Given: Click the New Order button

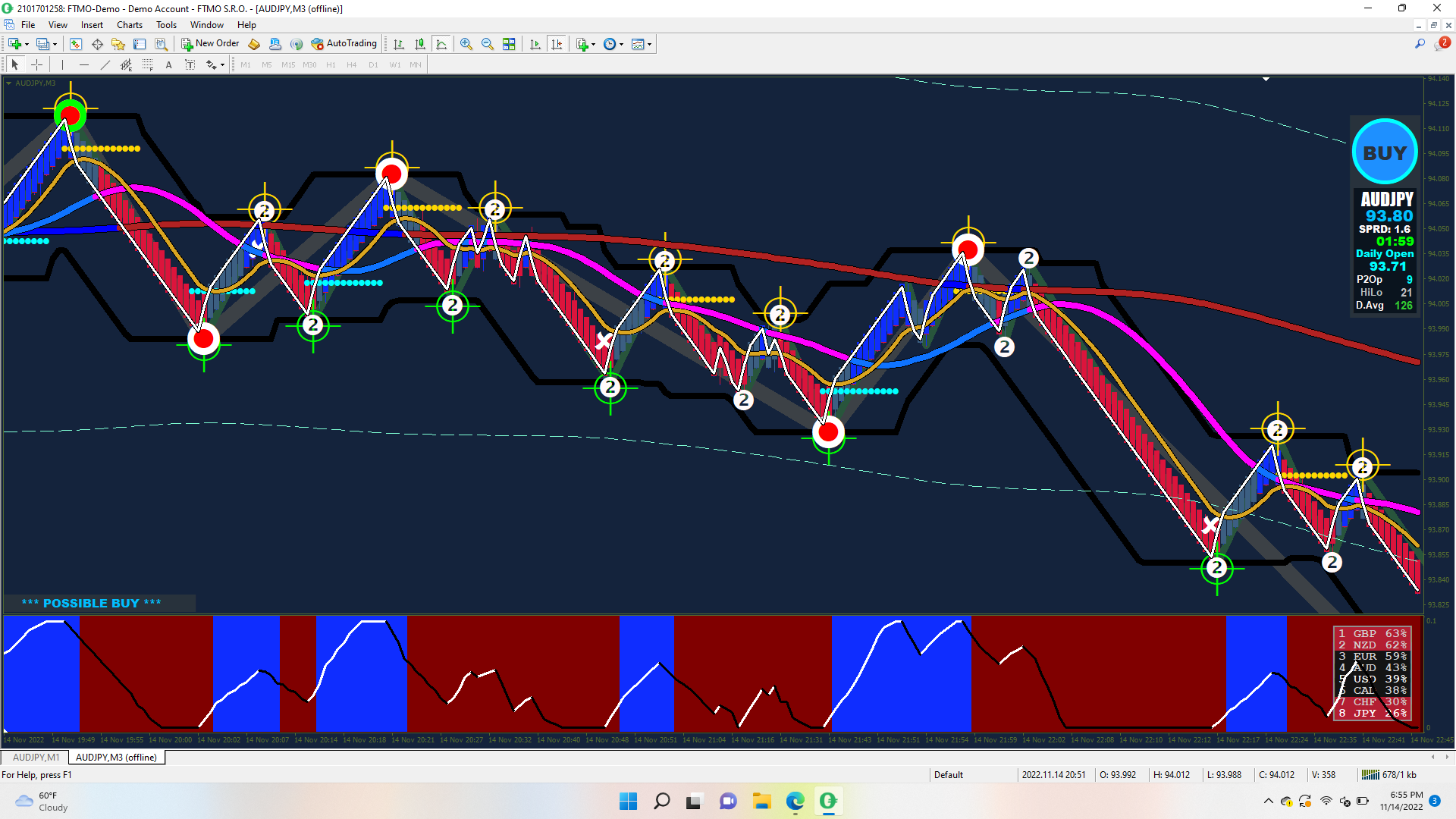Looking at the screenshot, I should click(x=210, y=44).
